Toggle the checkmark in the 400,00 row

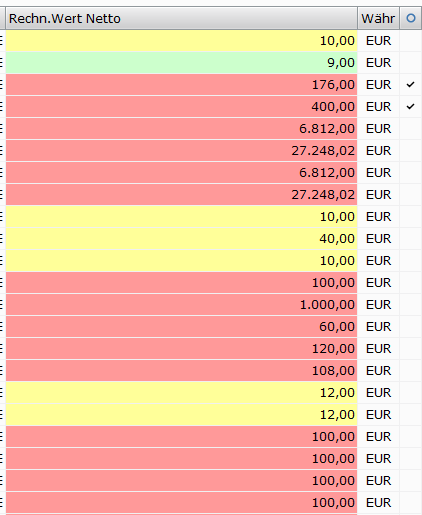tap(411, 107)
